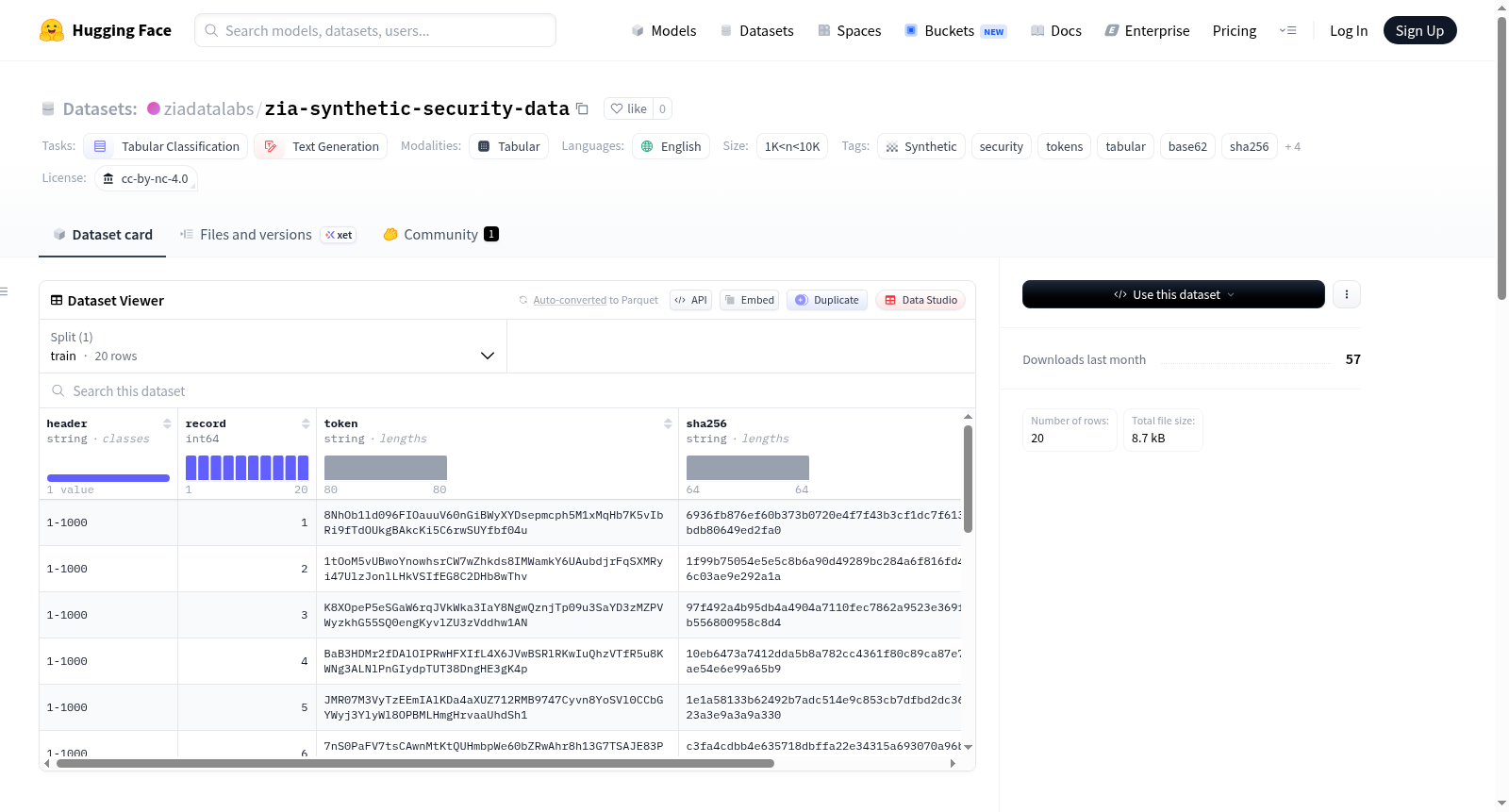The height and width of the screenshot is (812, 1509).
Task: Click the Sign Up button
Action: pyautogui.click(x=1419, y=30)
